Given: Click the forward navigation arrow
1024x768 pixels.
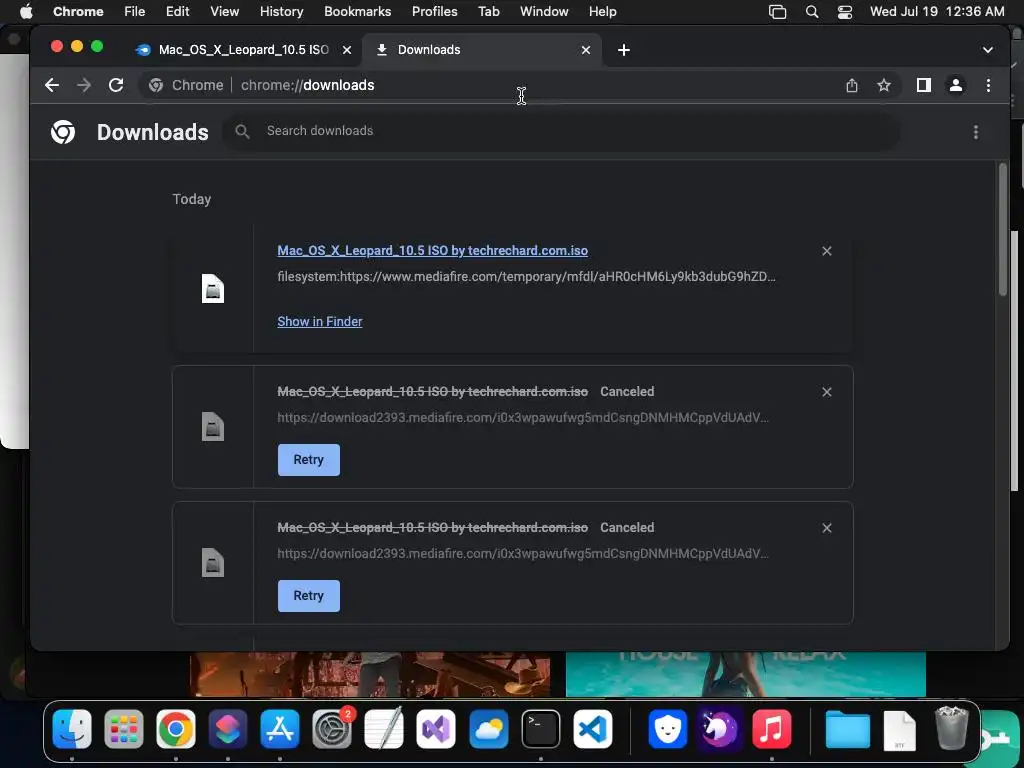Looking at the screenshot, I should coord(84,85).
